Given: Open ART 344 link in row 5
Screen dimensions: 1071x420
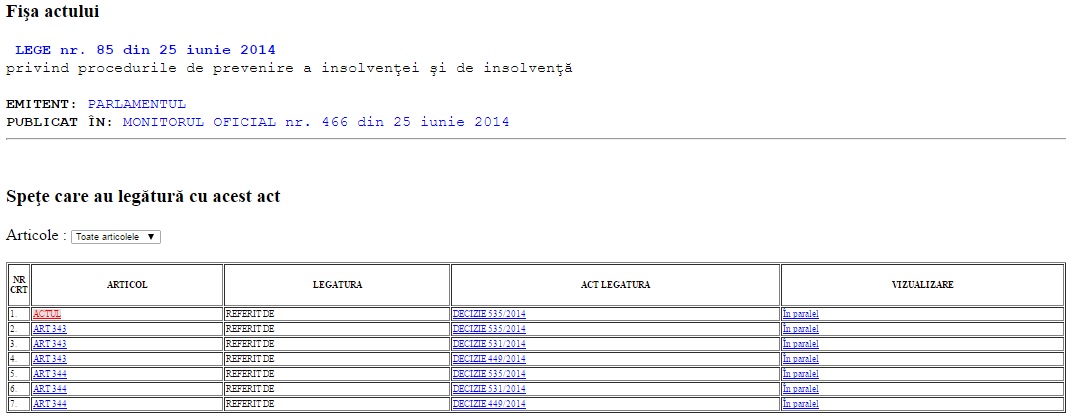Looking at the screenshot, I should click(x=50, y=374).
